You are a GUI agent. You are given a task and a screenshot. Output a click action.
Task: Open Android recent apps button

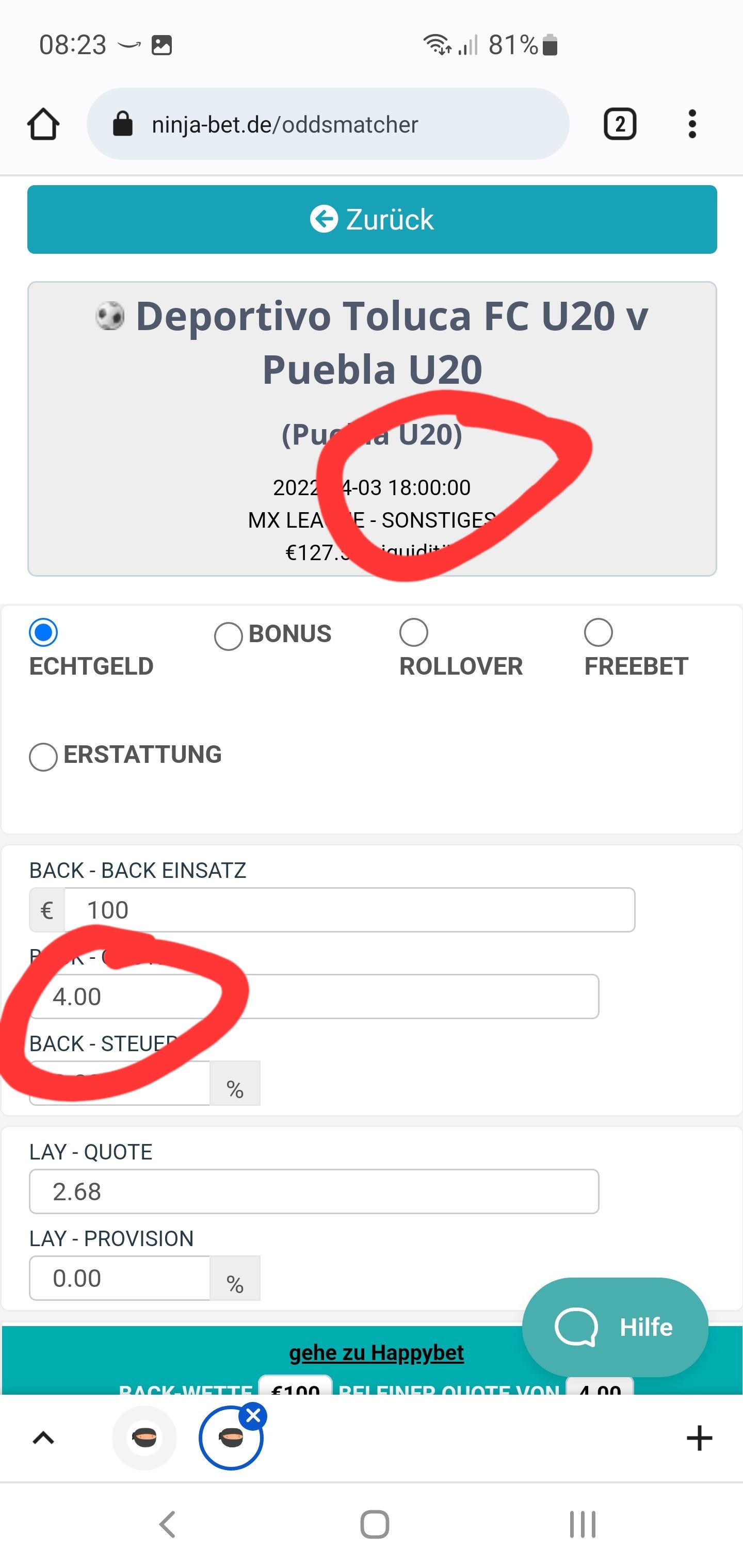coord(583,1524)
